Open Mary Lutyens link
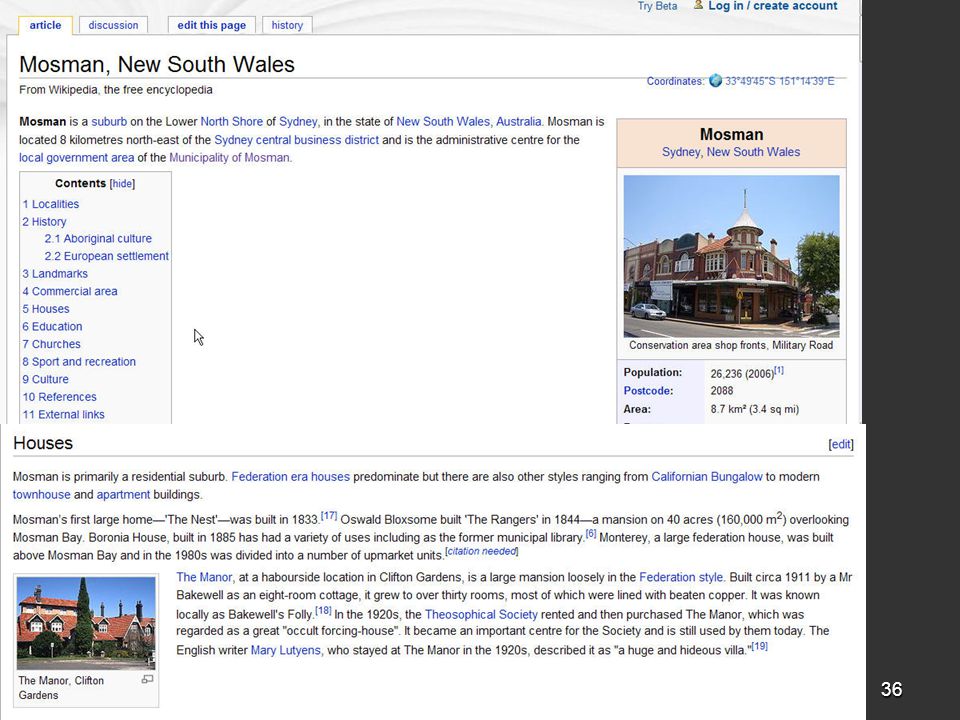The image size is (960, 720). (285, 650)
